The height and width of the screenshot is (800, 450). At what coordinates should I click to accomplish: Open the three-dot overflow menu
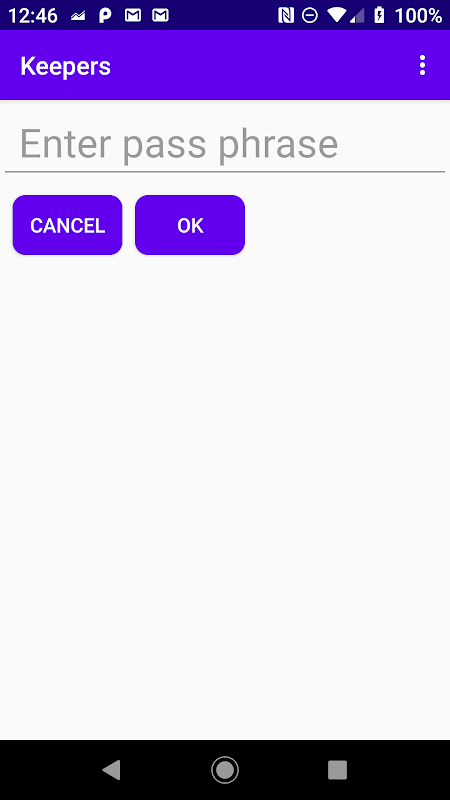(422, 66)
